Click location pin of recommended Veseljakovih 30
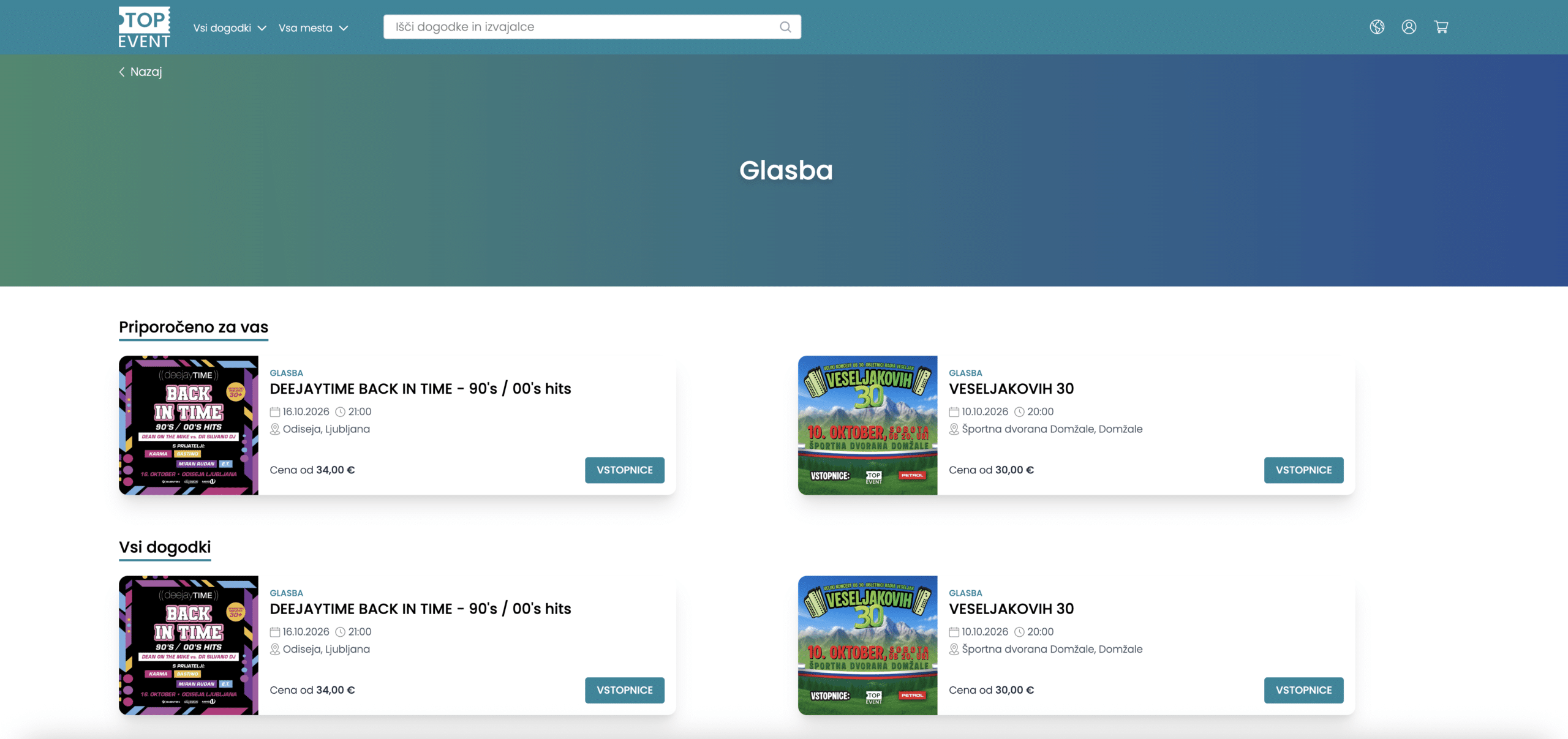This screenshot has width=1568, height=739. [954, 429]
